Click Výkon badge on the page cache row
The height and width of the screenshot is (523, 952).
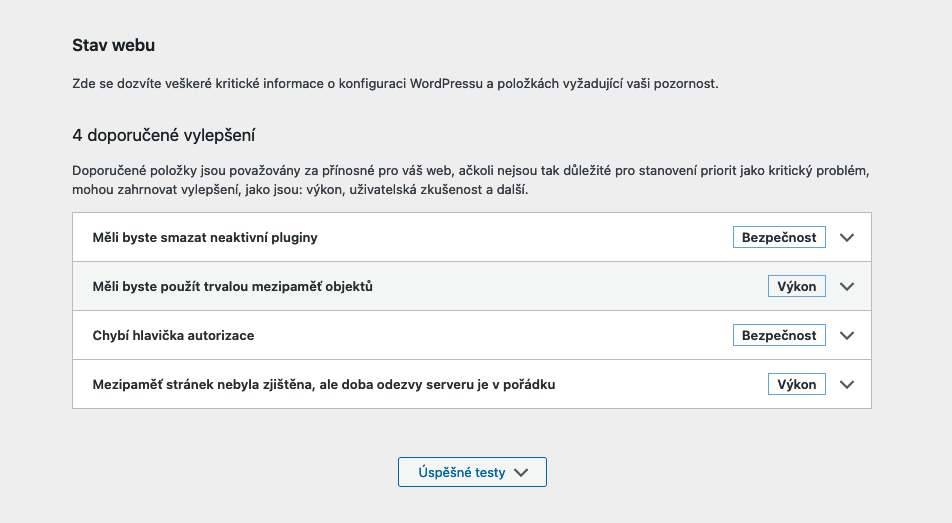[797, 385]
